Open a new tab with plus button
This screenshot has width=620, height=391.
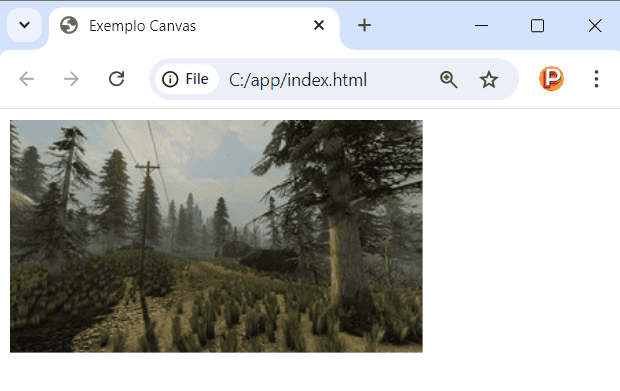coord(364,25)
